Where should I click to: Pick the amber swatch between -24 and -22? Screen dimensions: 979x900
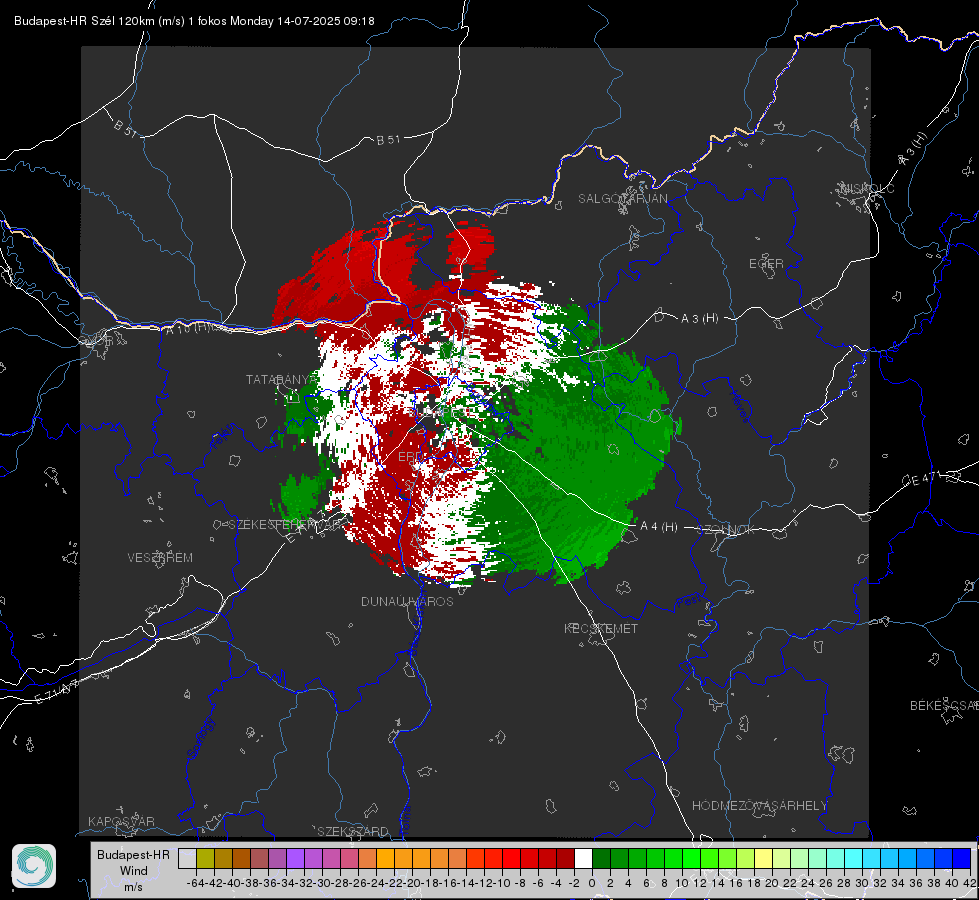coord(385,858)
